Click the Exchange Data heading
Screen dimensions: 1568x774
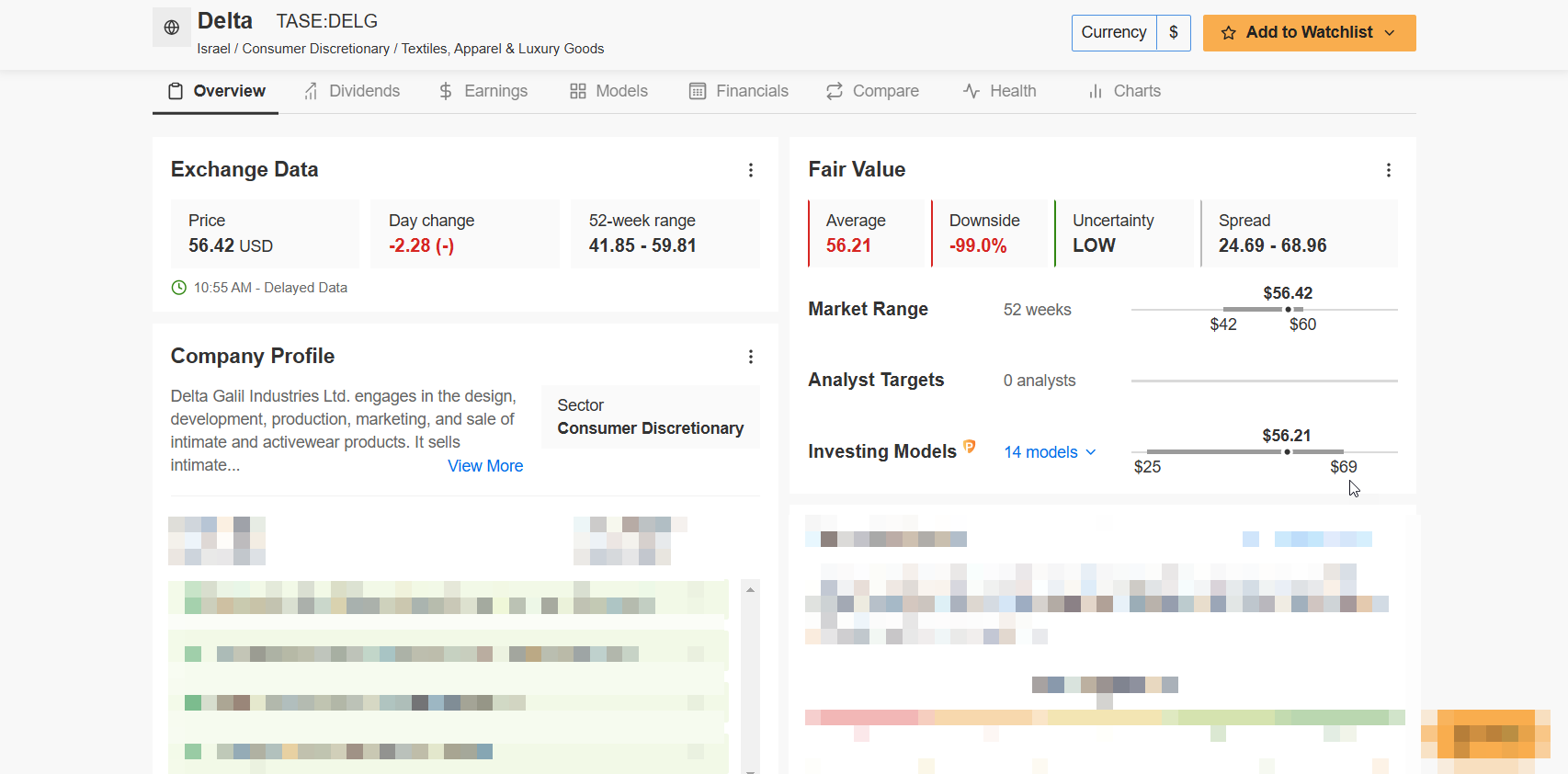click(244, 169)
